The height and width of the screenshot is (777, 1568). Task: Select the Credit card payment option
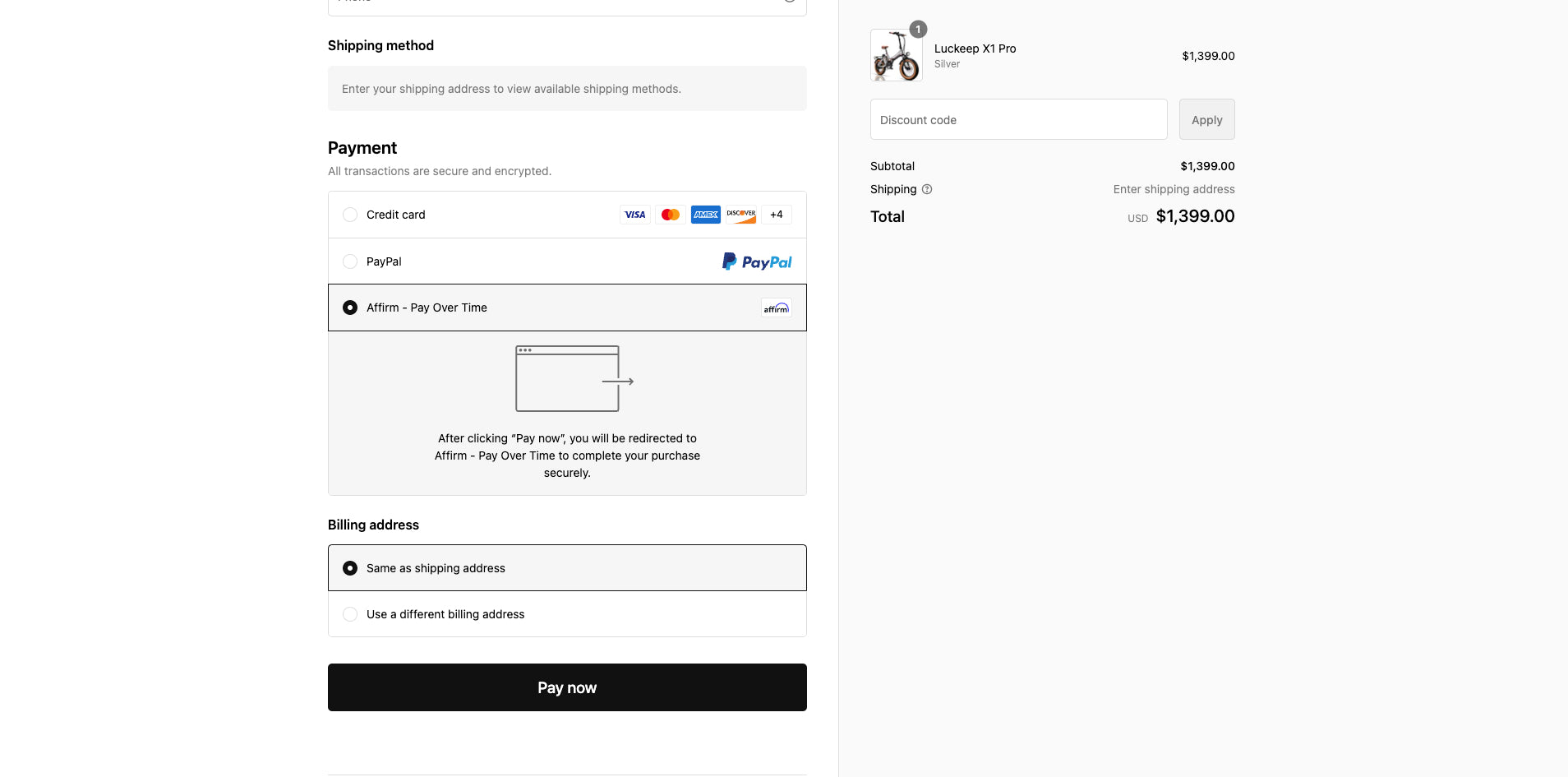pyautogui.click(x=350, y=215)
